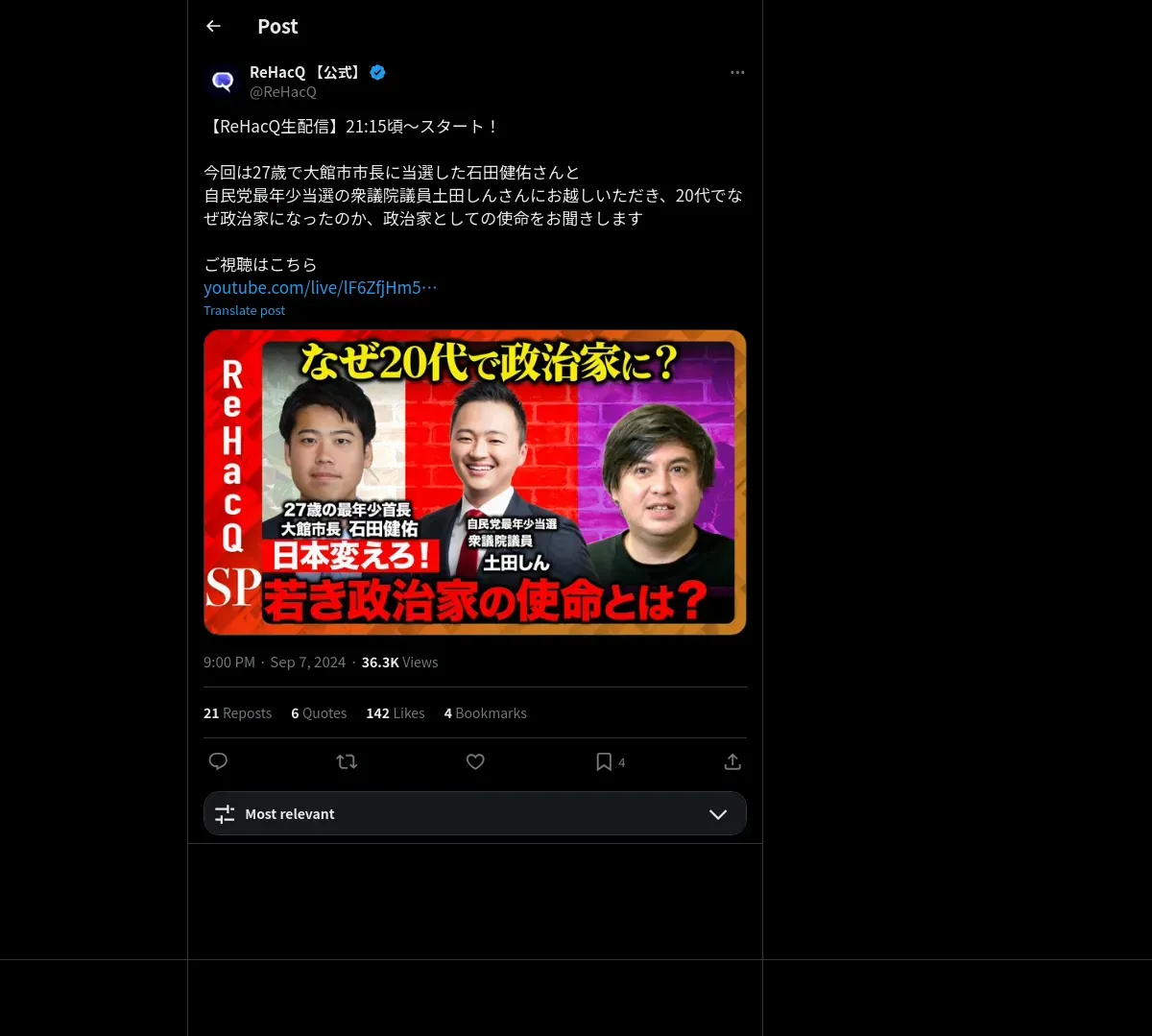Expand the Most relevant sort dropdown

[475, 813]
